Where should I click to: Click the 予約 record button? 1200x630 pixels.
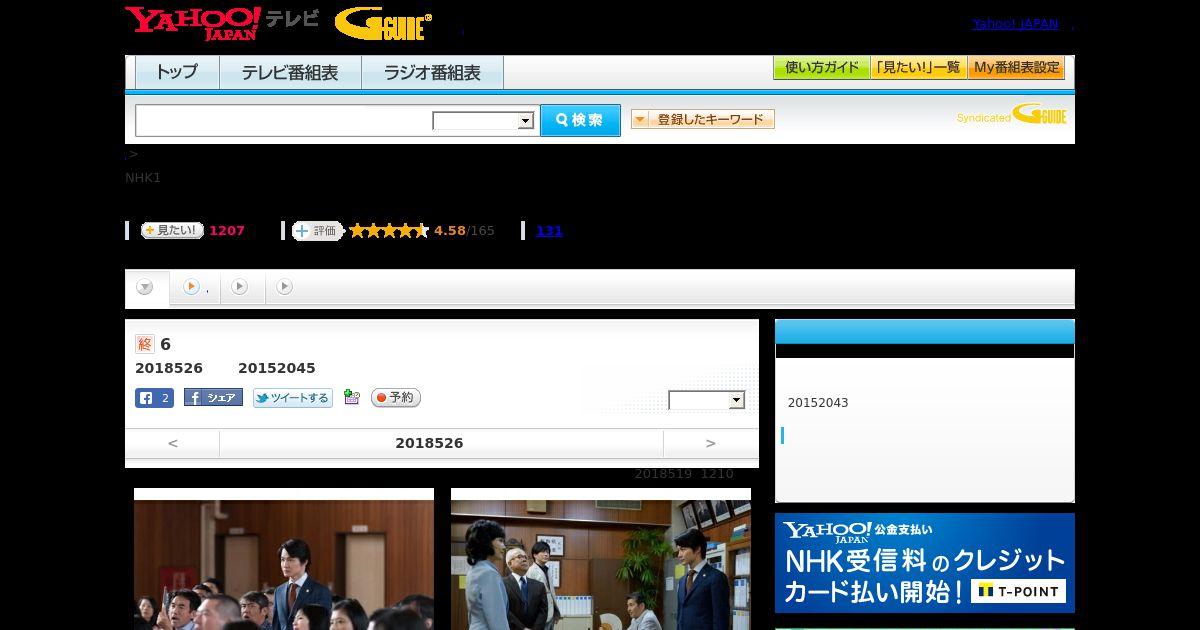pos(396,398)
